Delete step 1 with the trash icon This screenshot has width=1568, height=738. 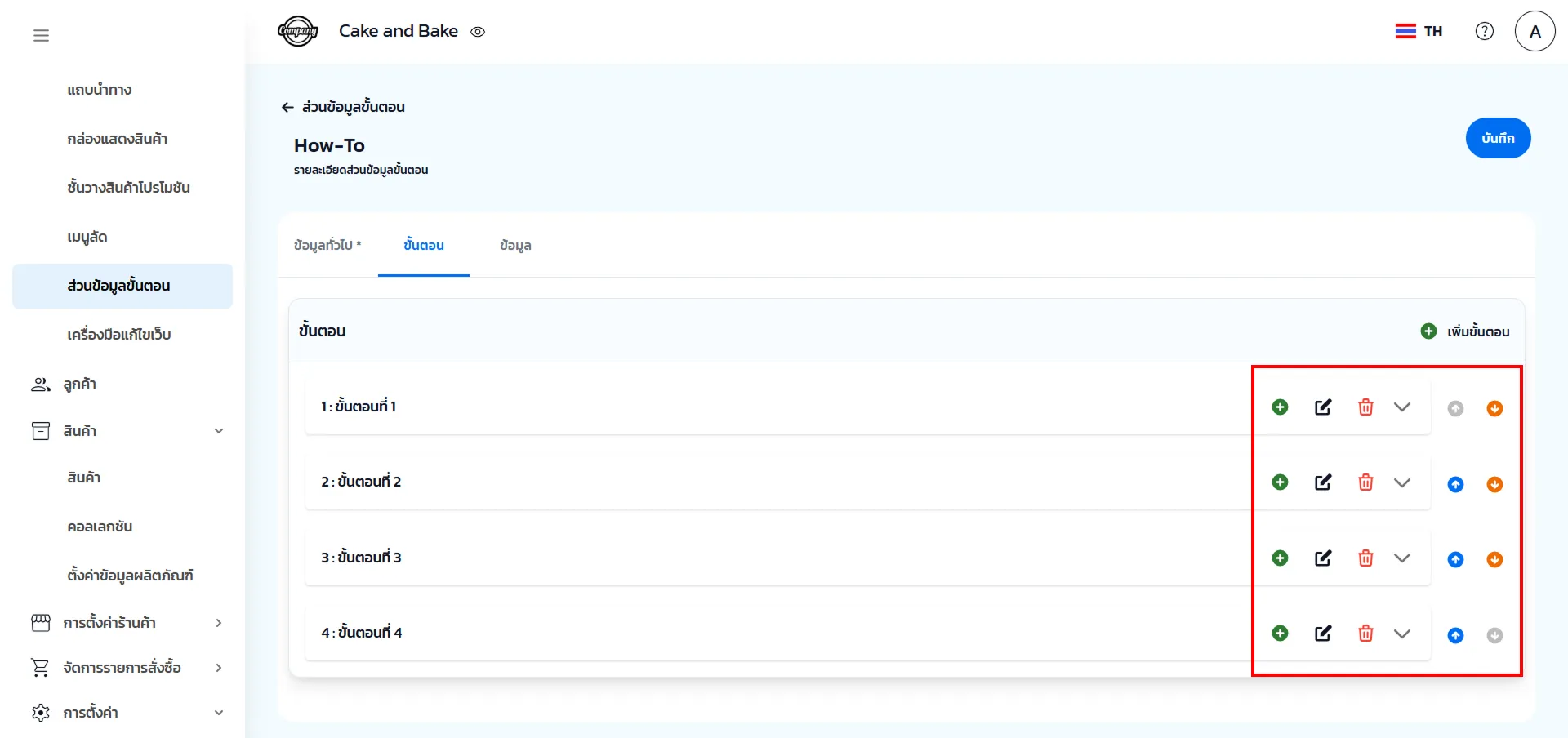pyautogui.click(x=1365, y=407)
